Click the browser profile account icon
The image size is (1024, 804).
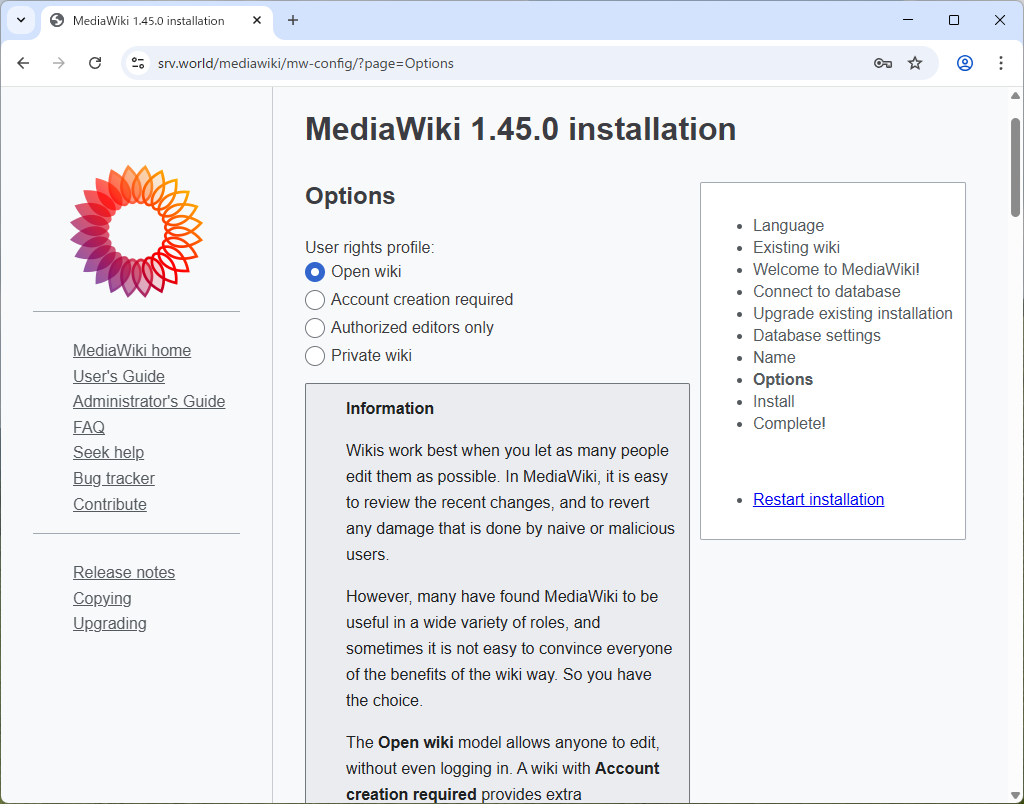964,62
